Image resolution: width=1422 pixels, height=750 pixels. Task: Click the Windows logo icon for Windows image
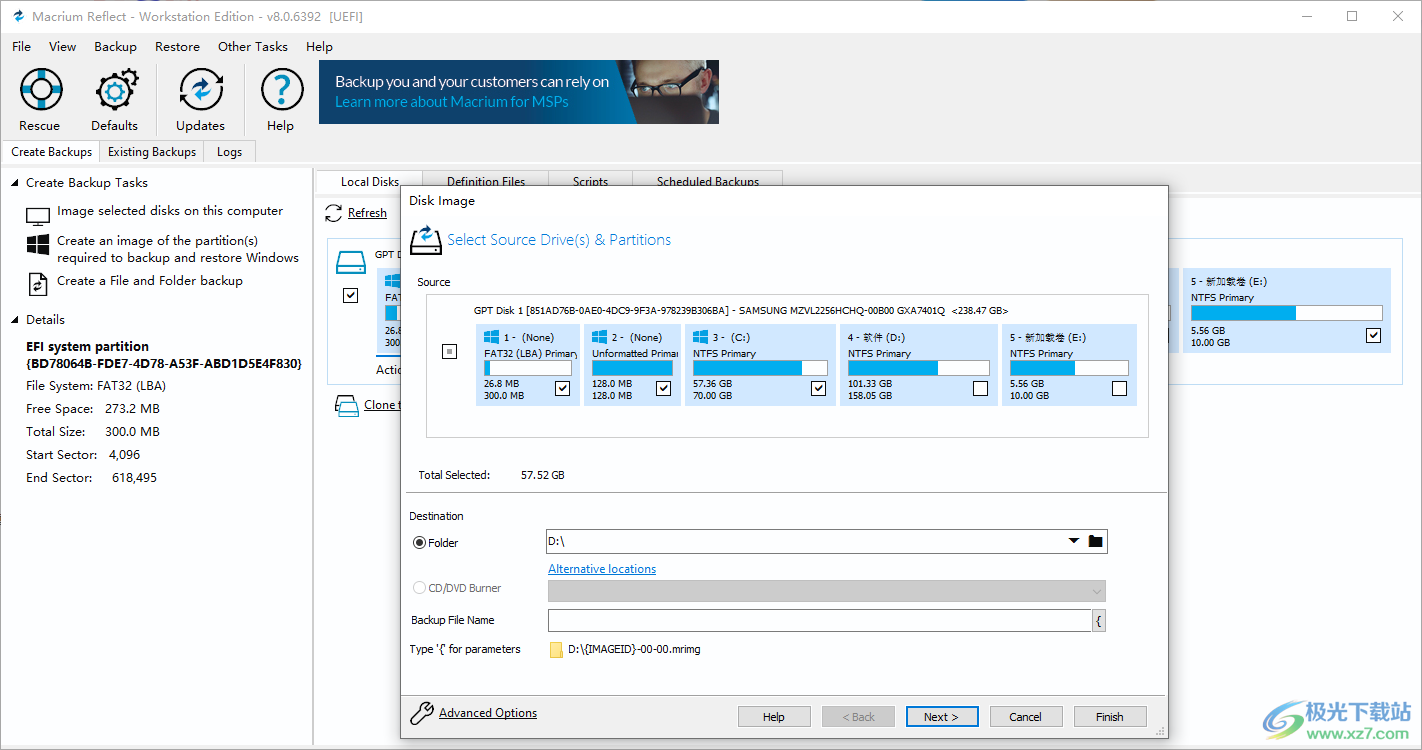tap(38, 245)
